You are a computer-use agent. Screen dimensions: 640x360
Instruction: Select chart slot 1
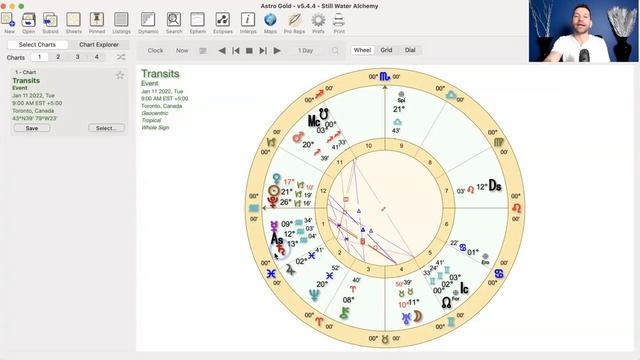click(40, 57)
